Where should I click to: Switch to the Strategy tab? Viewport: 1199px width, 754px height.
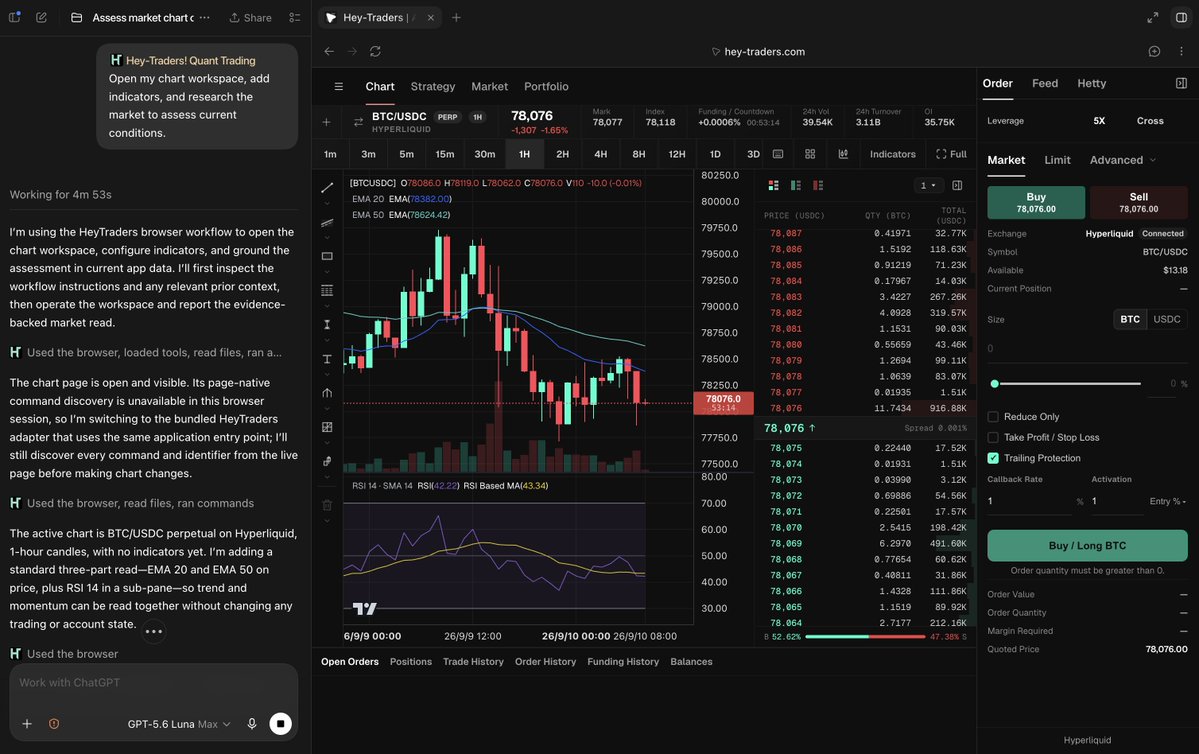(x=433, y=86)
